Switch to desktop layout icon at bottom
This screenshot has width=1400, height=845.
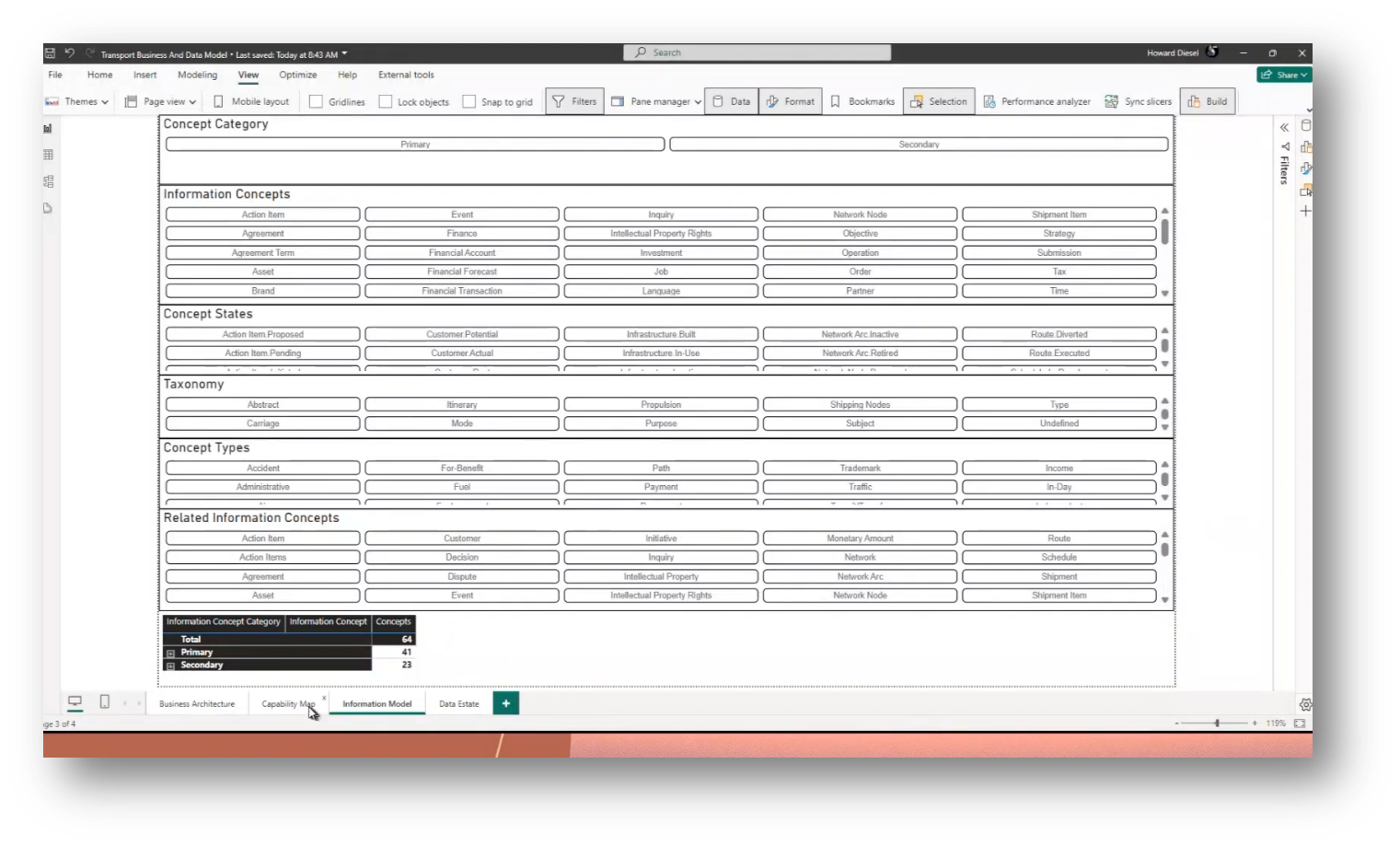click(75, 702)
